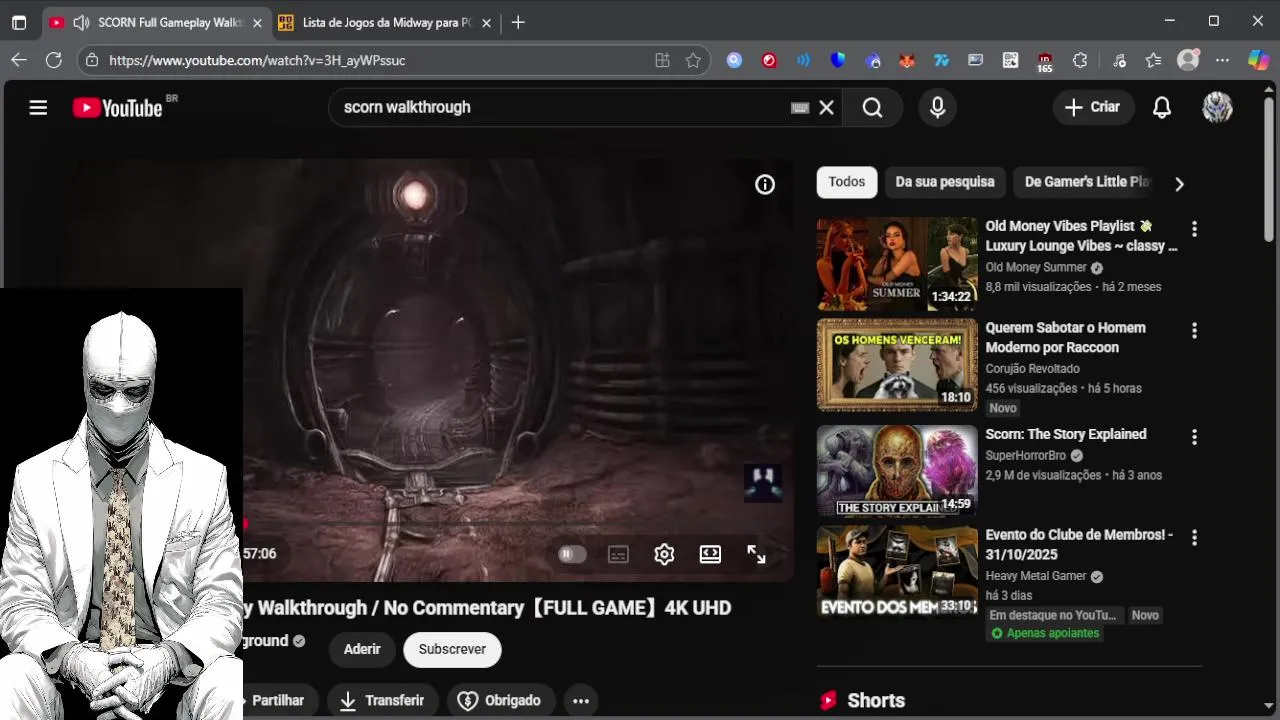Viewport: 1280px width, 720px height.
Task: Open options for Evento do Clube video
Action: (1194, 537)
